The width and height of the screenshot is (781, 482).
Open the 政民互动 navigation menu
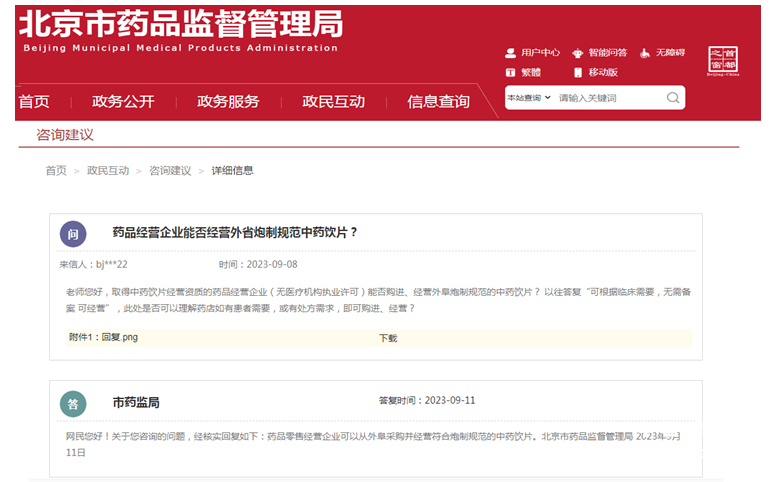(333, 102)
